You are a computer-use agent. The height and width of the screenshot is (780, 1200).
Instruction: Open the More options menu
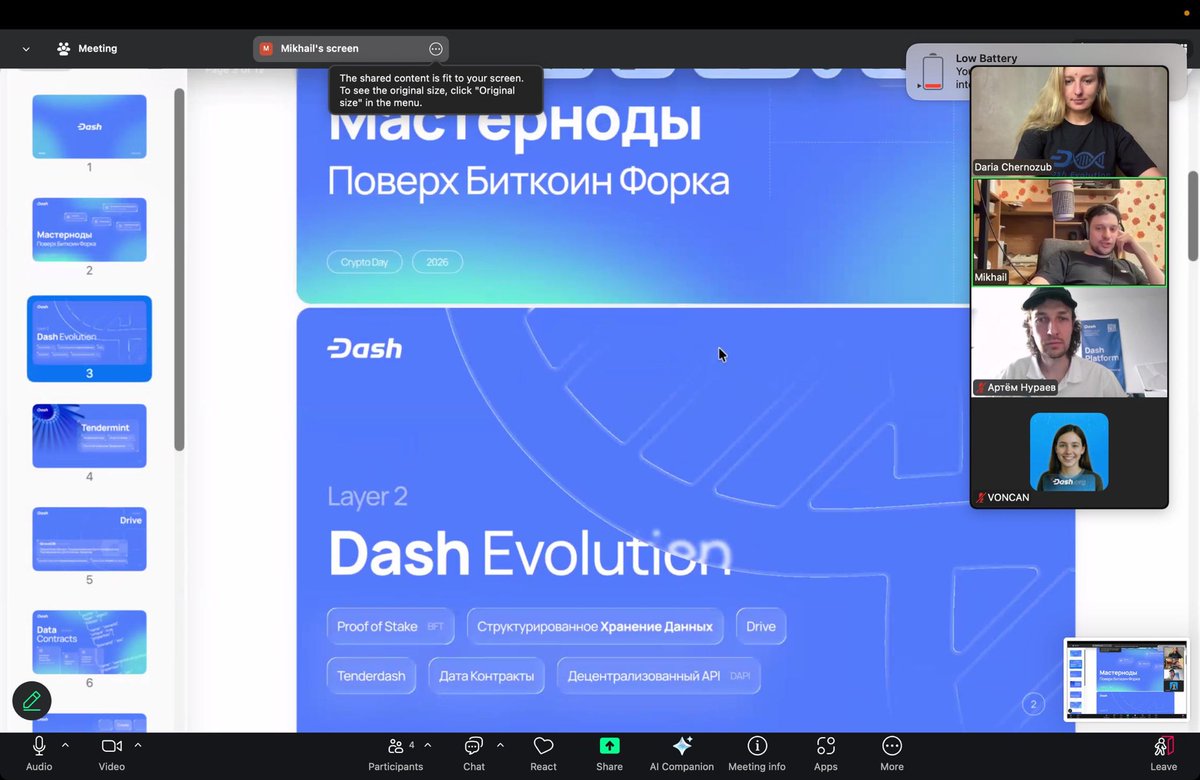coord(892,754)
